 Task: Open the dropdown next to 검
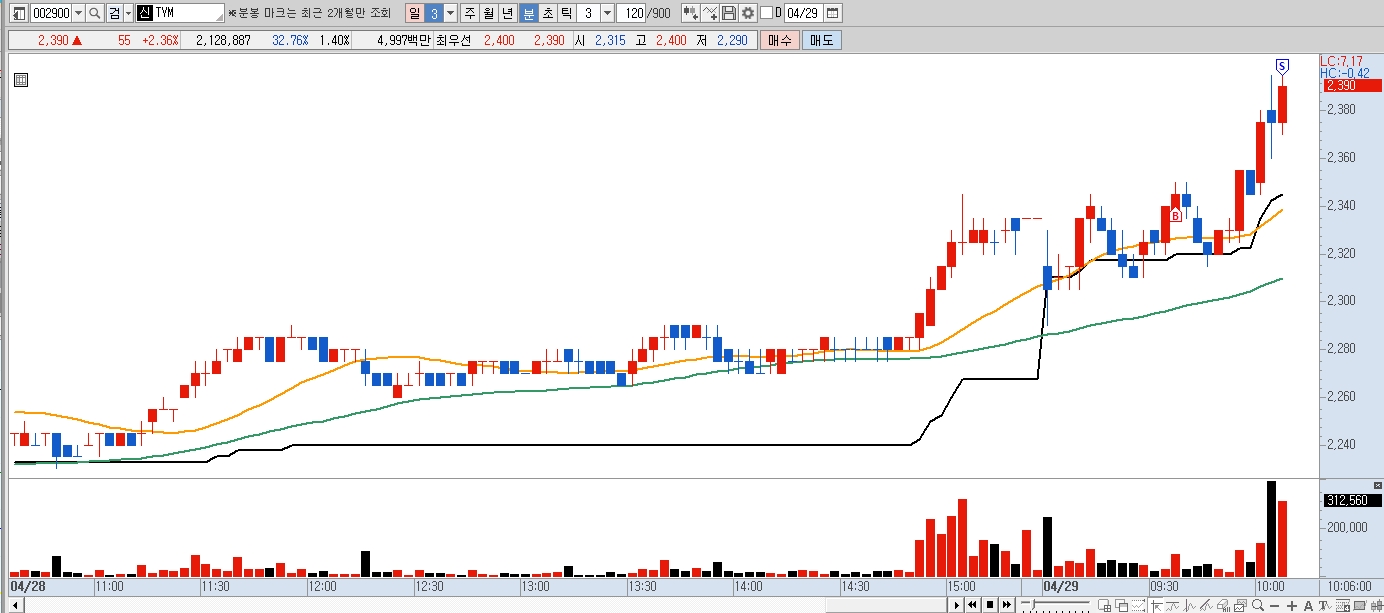(128, 13)
